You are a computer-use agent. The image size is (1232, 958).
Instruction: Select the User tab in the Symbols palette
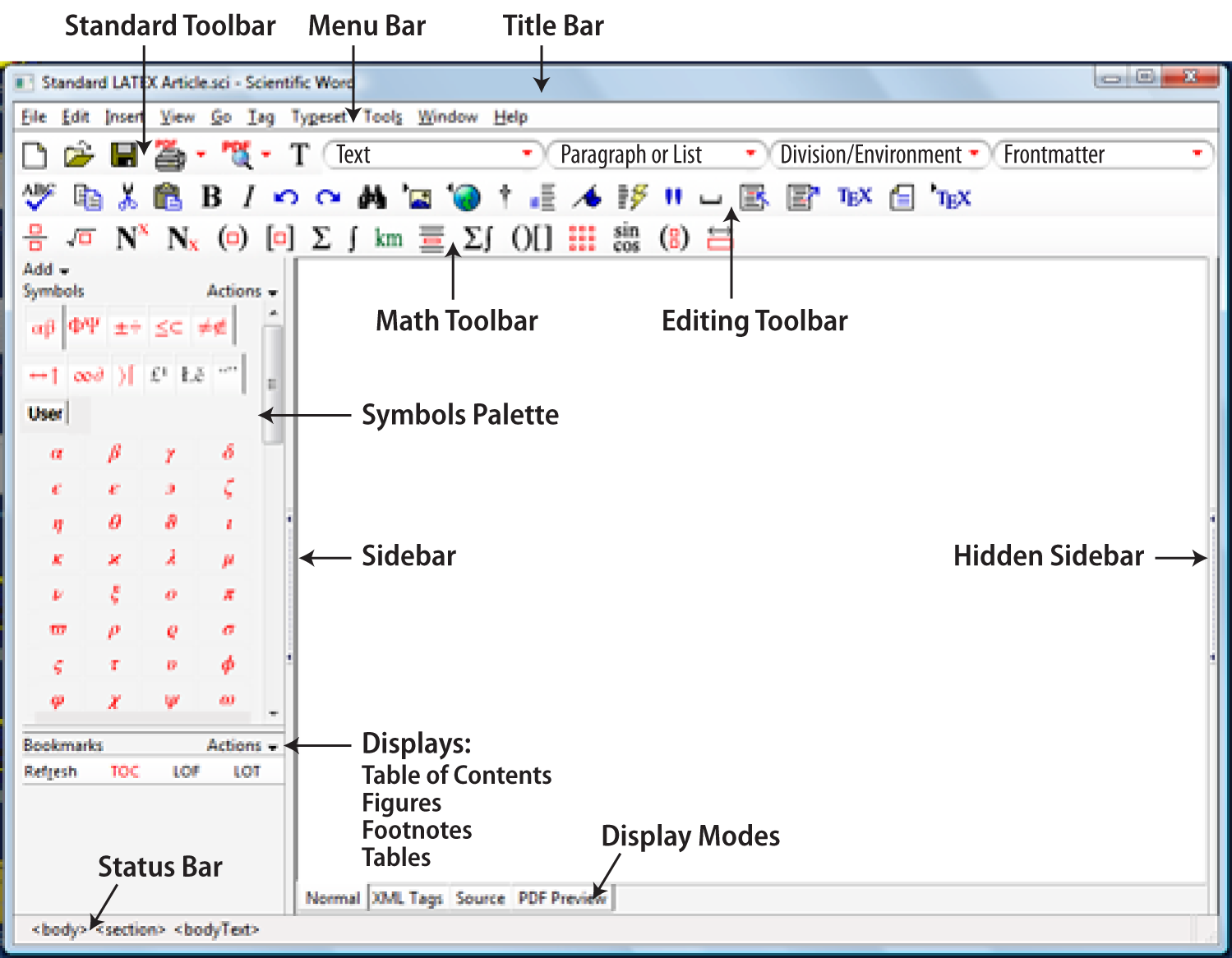[x=46, y=413]
